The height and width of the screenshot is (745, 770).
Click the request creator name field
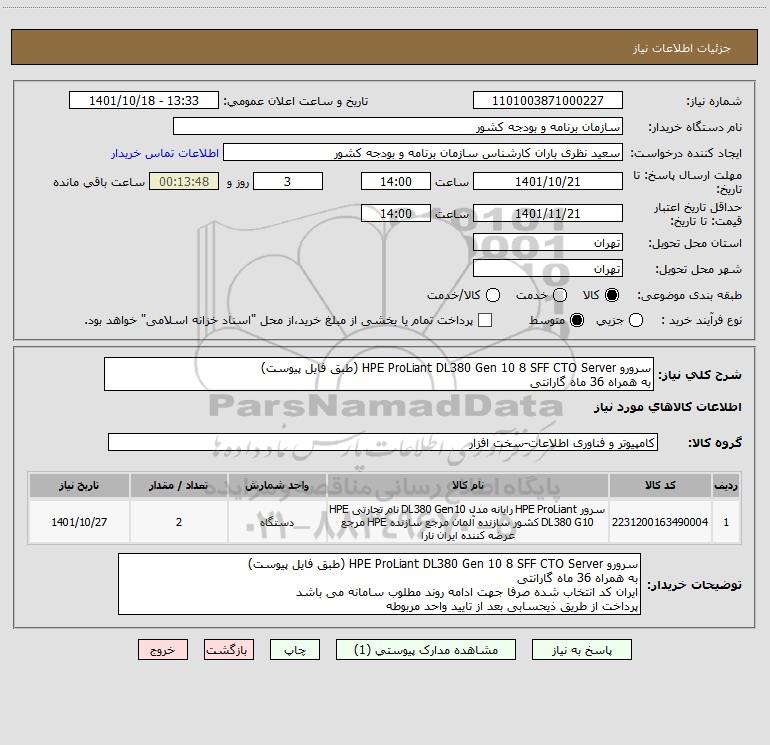pos(423,152)
